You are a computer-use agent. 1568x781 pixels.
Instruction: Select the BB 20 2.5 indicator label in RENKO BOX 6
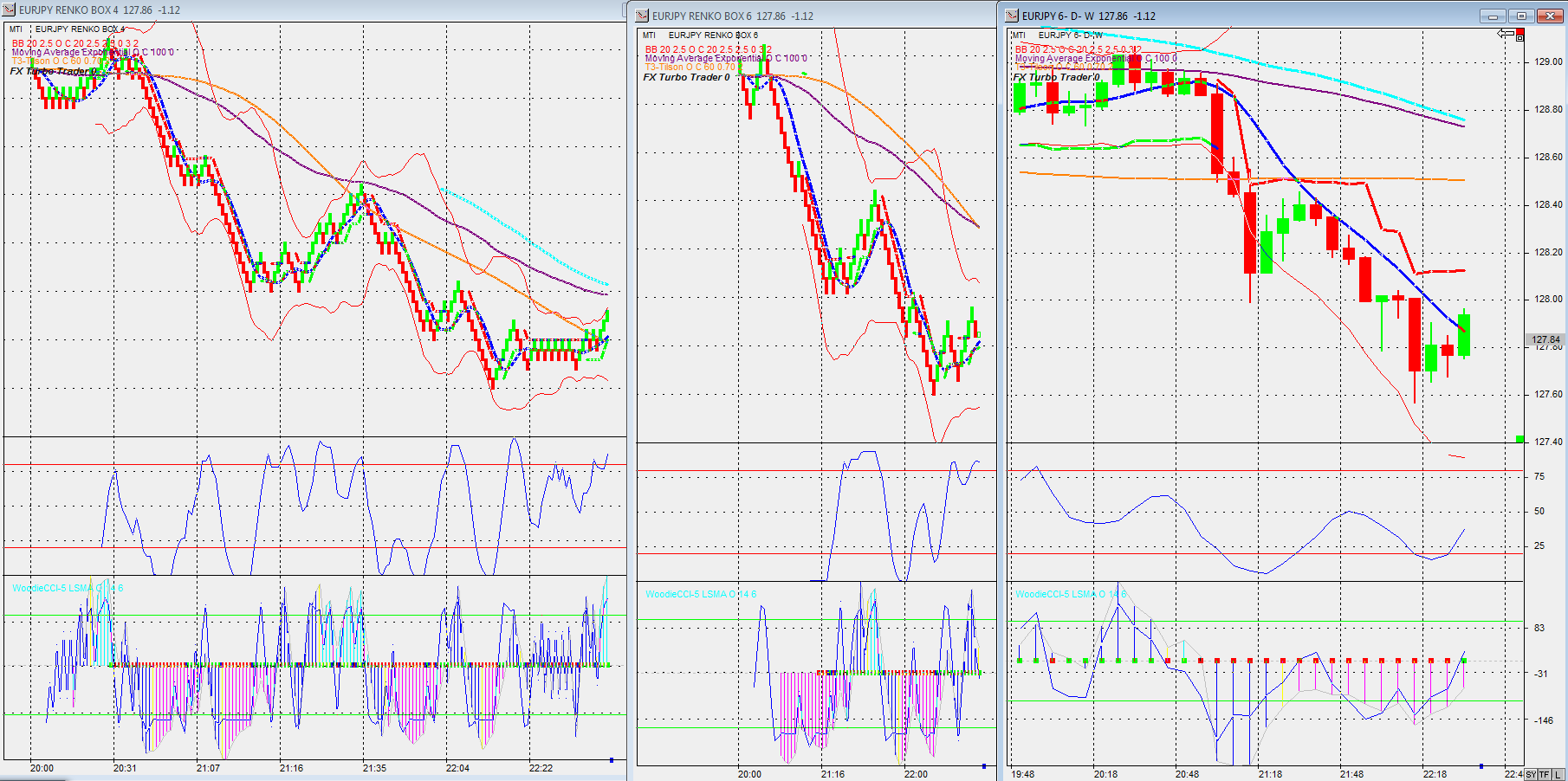click(708, 49)
